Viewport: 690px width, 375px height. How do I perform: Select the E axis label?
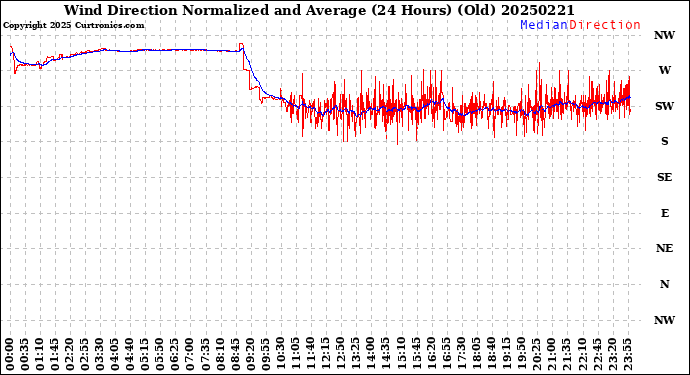[664, 213]
